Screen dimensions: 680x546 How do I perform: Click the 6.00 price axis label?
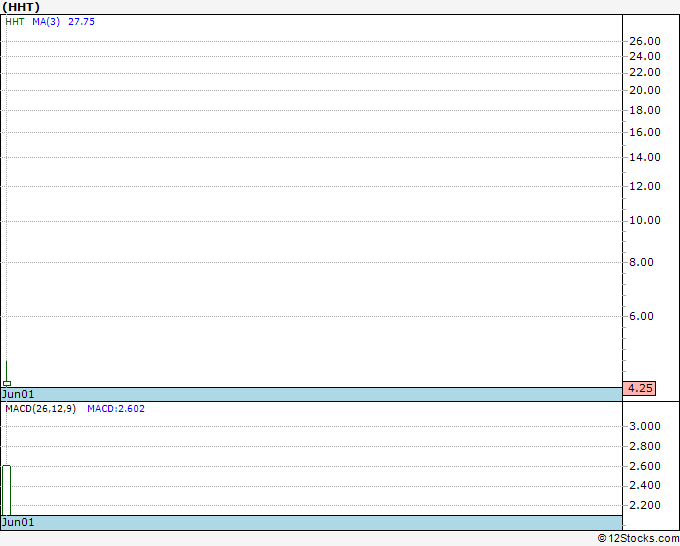pyautogui.click(x=641, y=316)
